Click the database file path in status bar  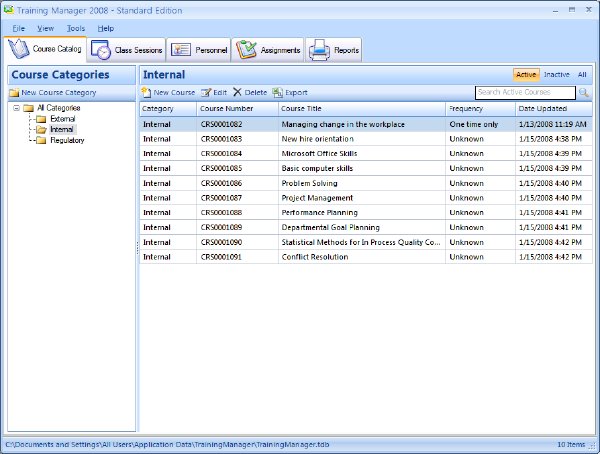(167, 444)
